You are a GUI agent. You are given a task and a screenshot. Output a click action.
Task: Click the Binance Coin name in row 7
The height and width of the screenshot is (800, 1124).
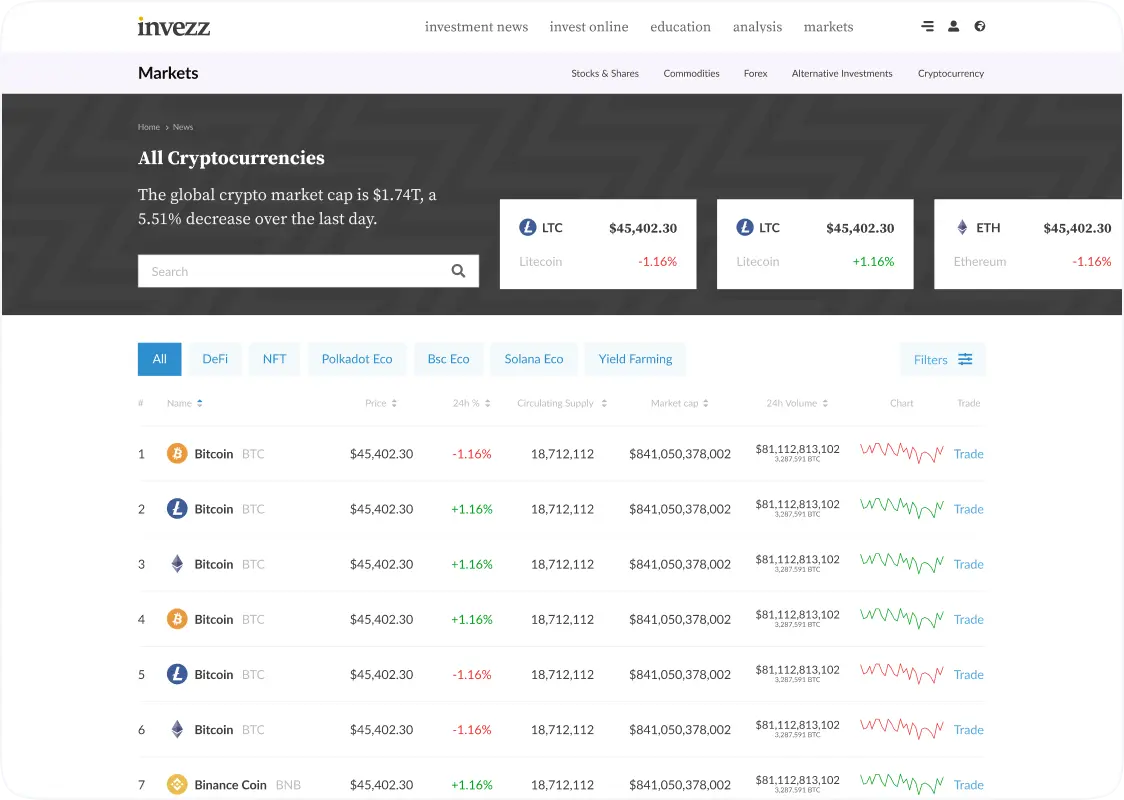click(x=230, y=785)
